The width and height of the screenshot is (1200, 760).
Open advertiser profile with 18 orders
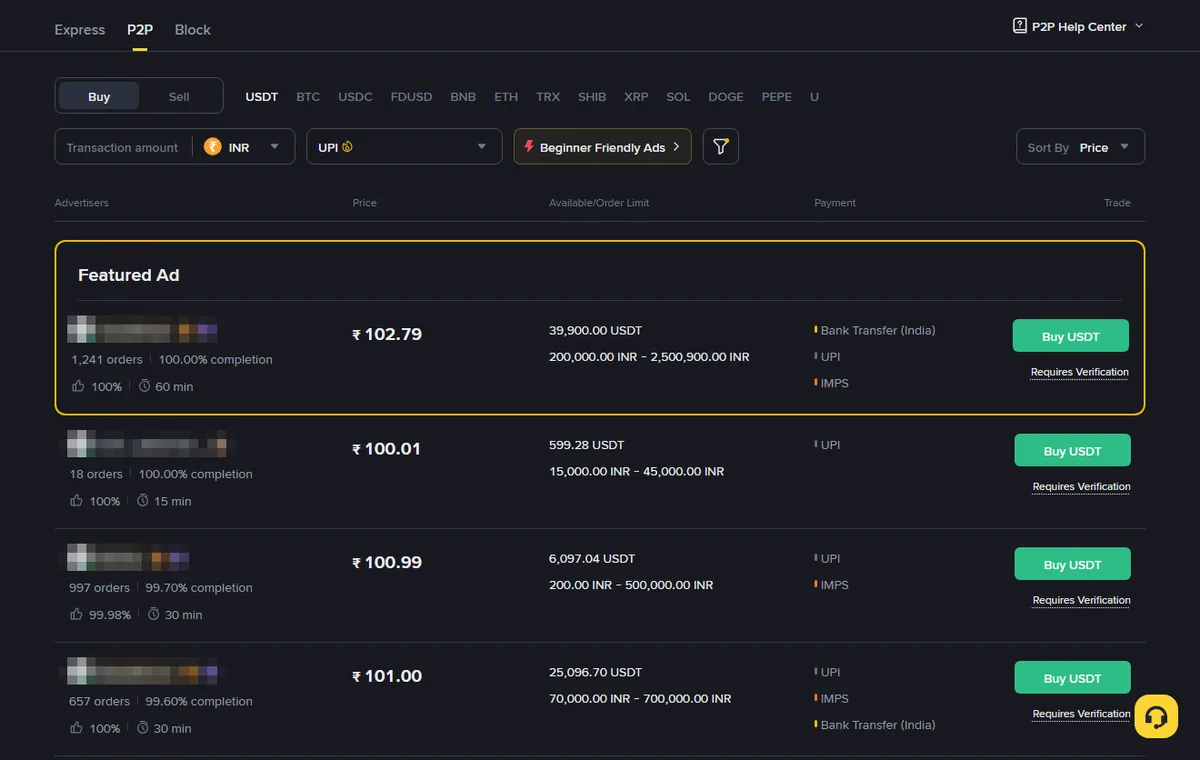tap(147, 444)
